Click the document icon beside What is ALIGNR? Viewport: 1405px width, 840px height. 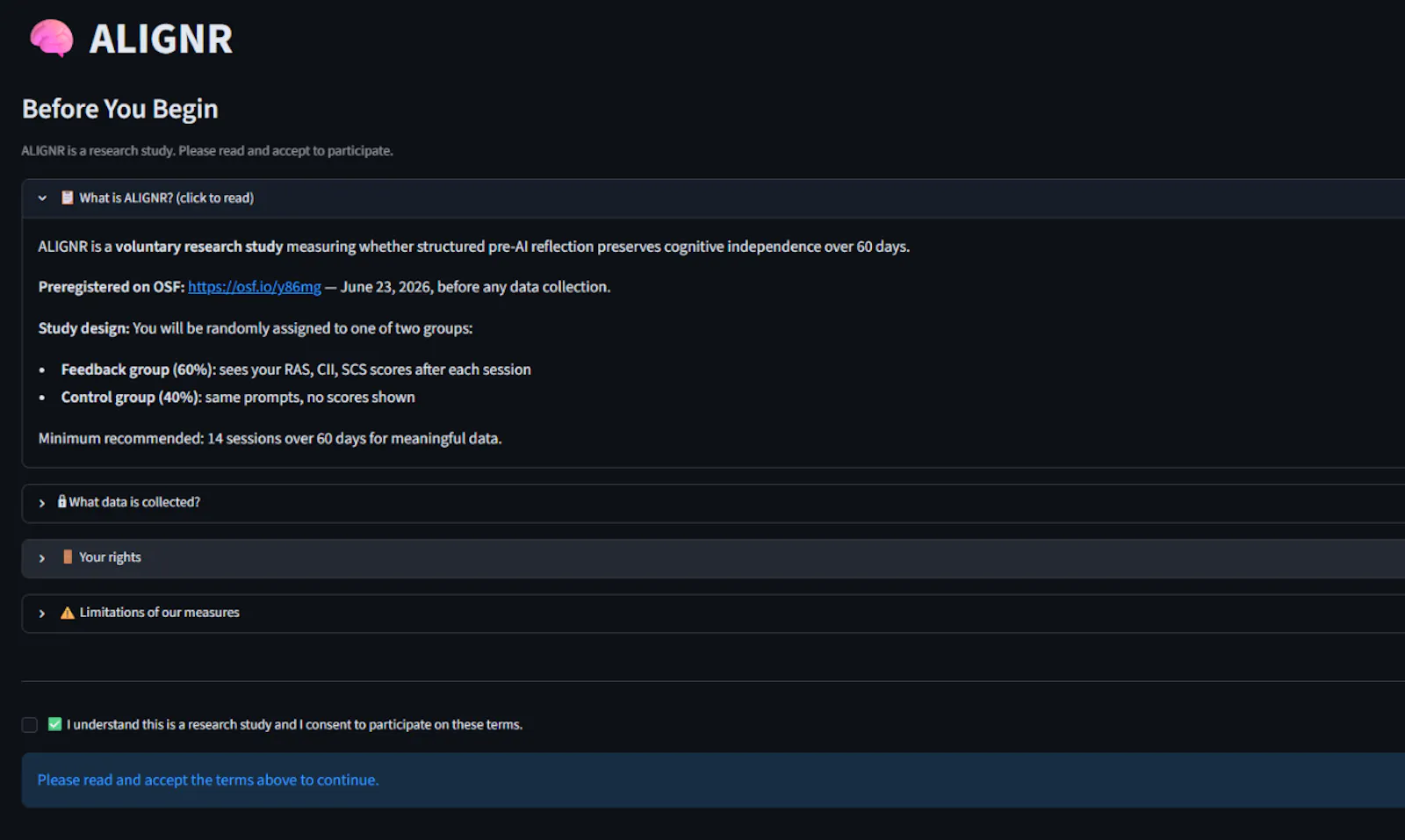[x=67, y=197]
